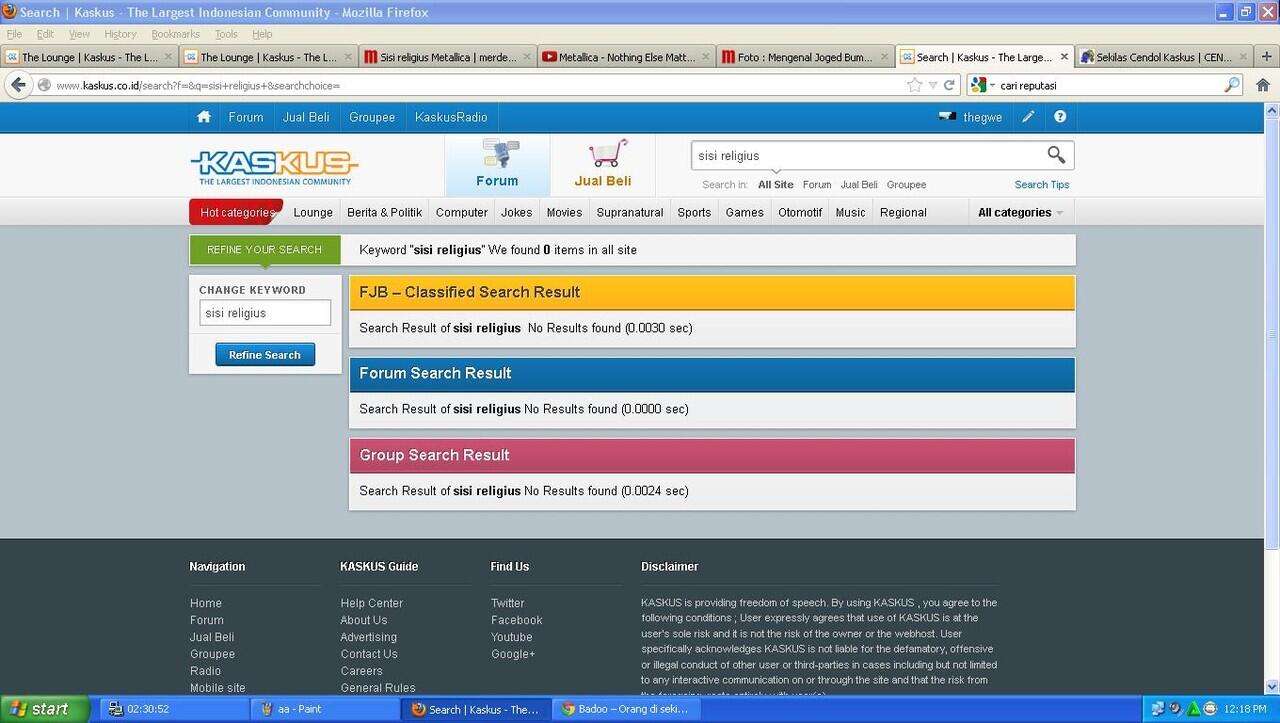Click the magnifier in Firefox search bar
This screenshot has width=1280, height=723.
[x=1232, y=85]
